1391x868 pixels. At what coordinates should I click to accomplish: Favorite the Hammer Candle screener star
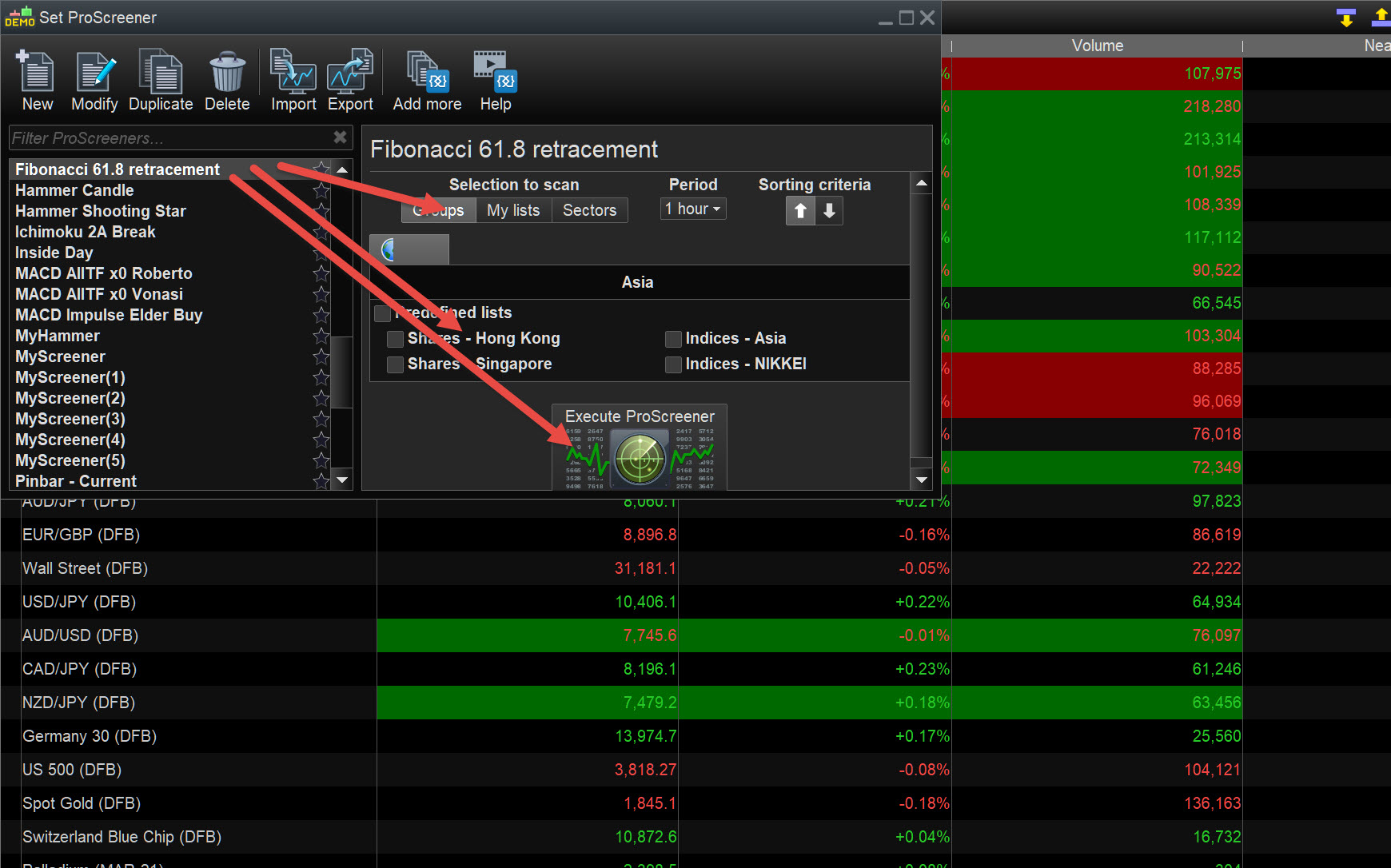(x=321, y=190)
